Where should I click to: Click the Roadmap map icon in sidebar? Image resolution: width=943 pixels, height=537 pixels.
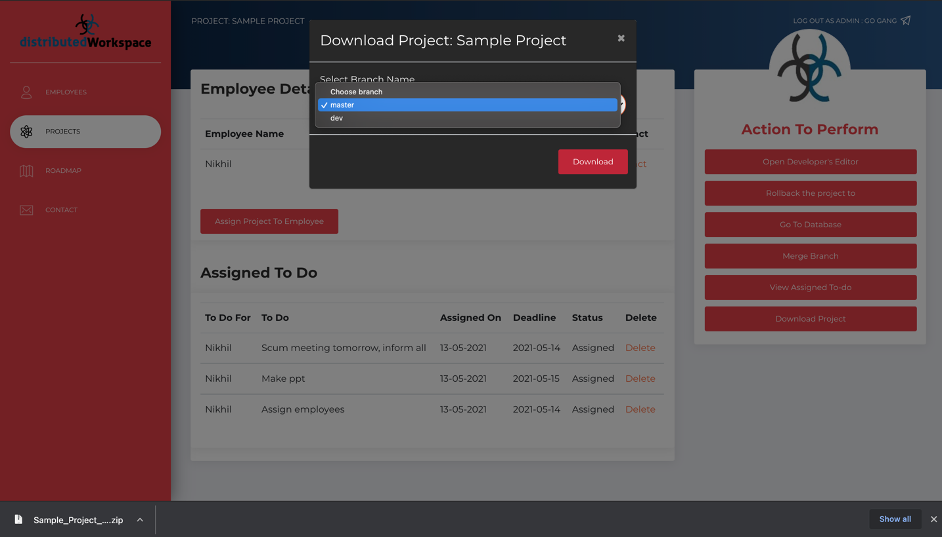[26, 171]
